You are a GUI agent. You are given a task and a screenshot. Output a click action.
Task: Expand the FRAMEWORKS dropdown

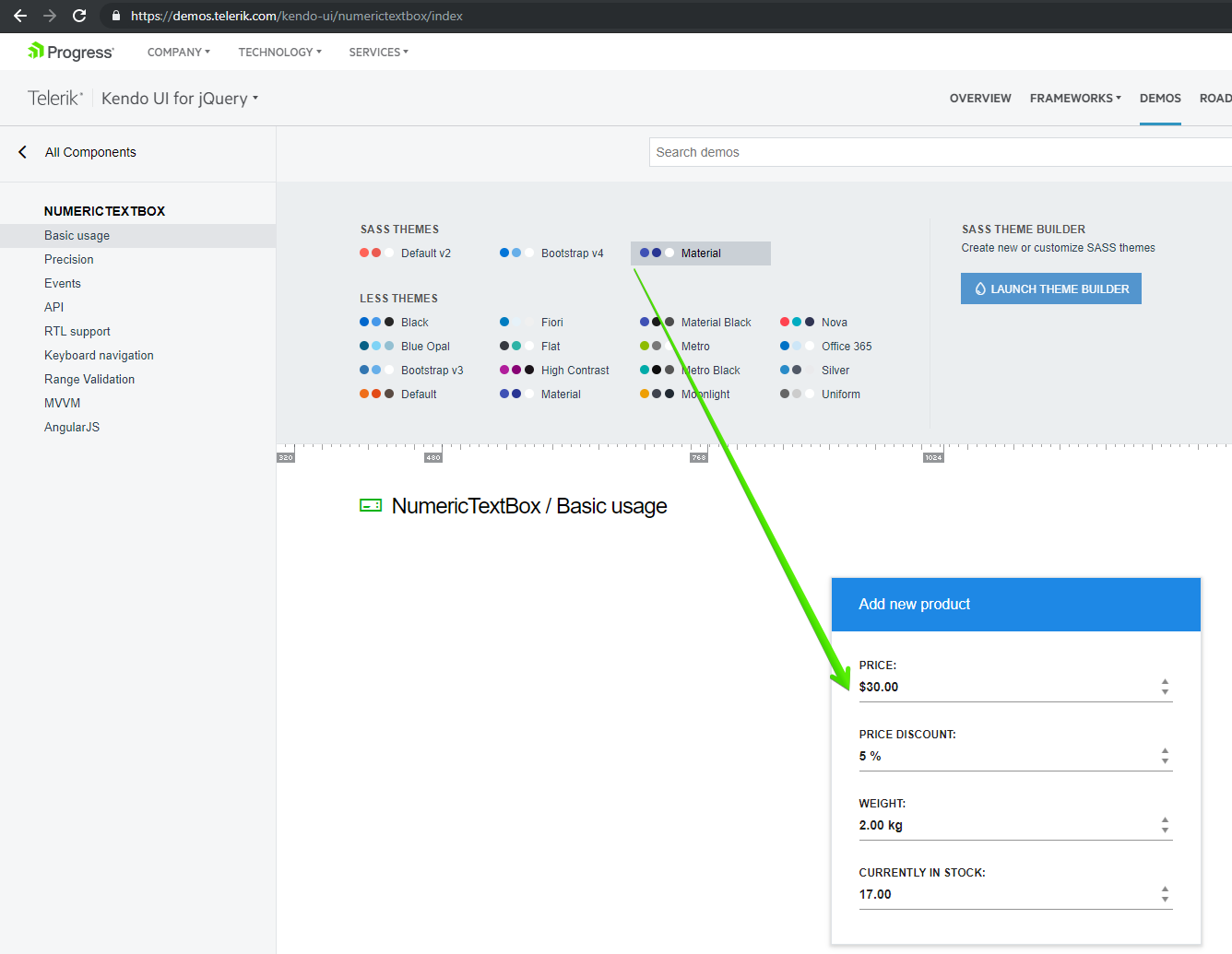1075,99
